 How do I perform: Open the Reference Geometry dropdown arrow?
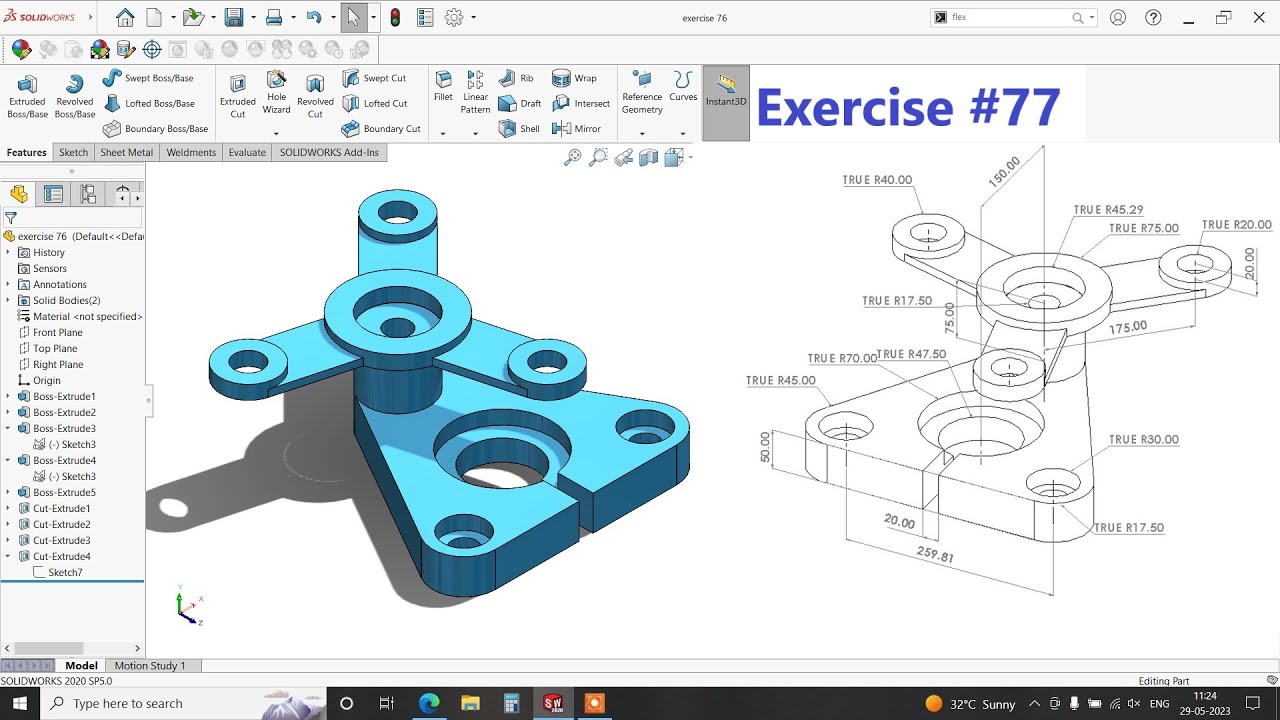click(642, 133)
